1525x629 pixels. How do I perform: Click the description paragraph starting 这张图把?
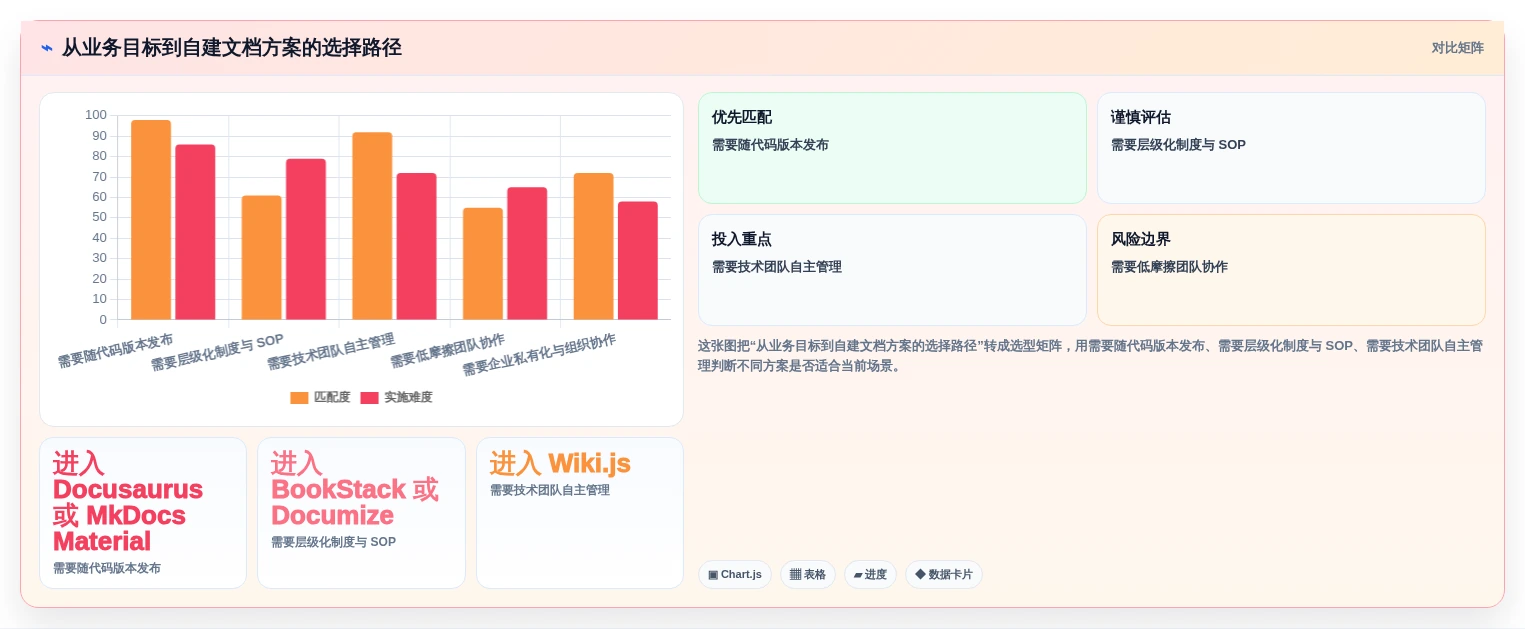1090,356
